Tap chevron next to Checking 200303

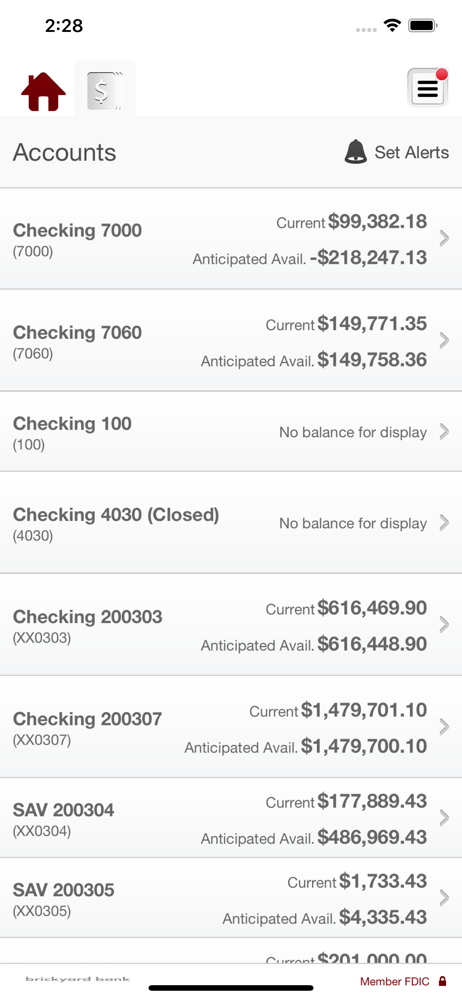click(445, 625)
